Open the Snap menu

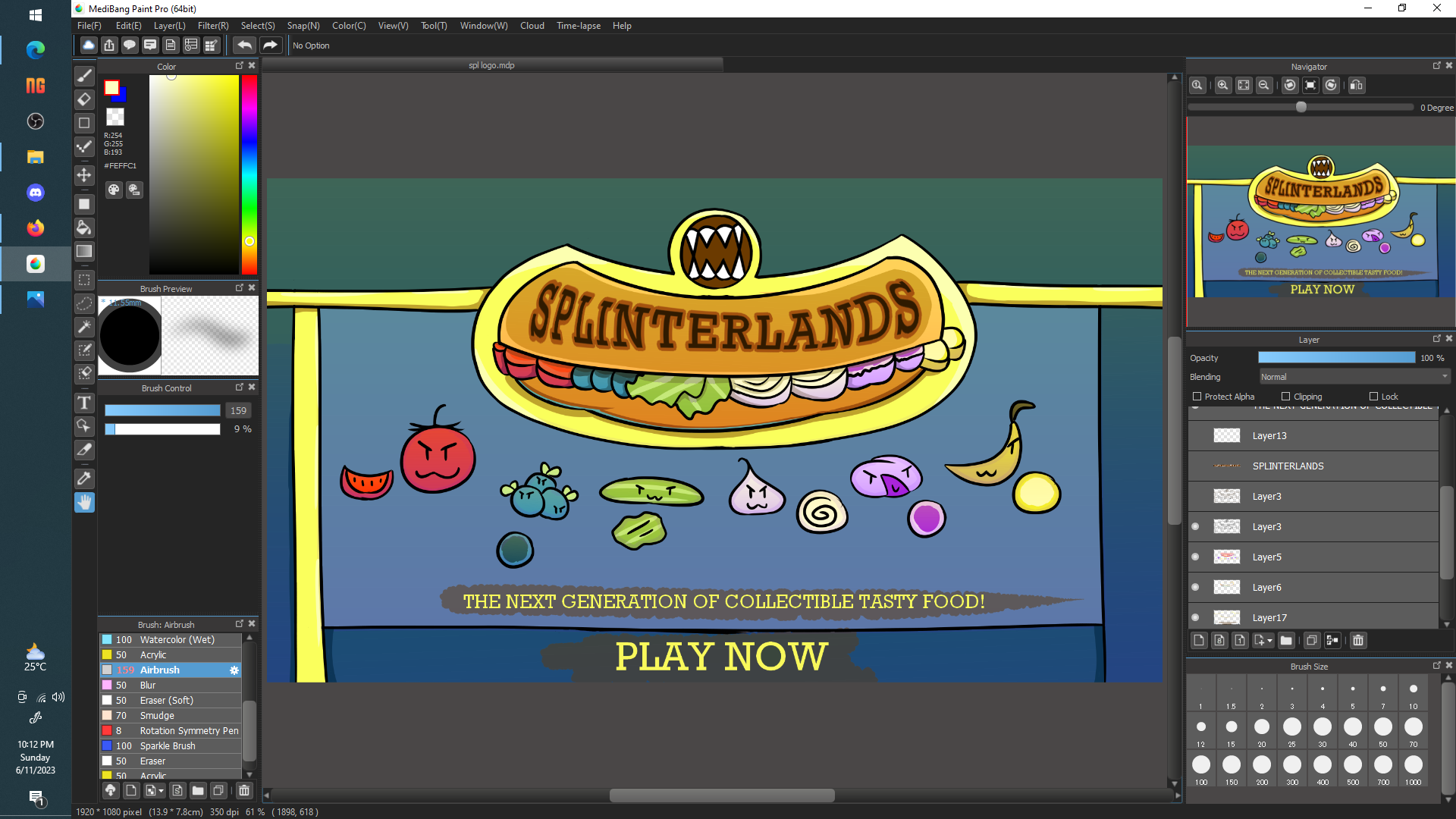point(303,26)
